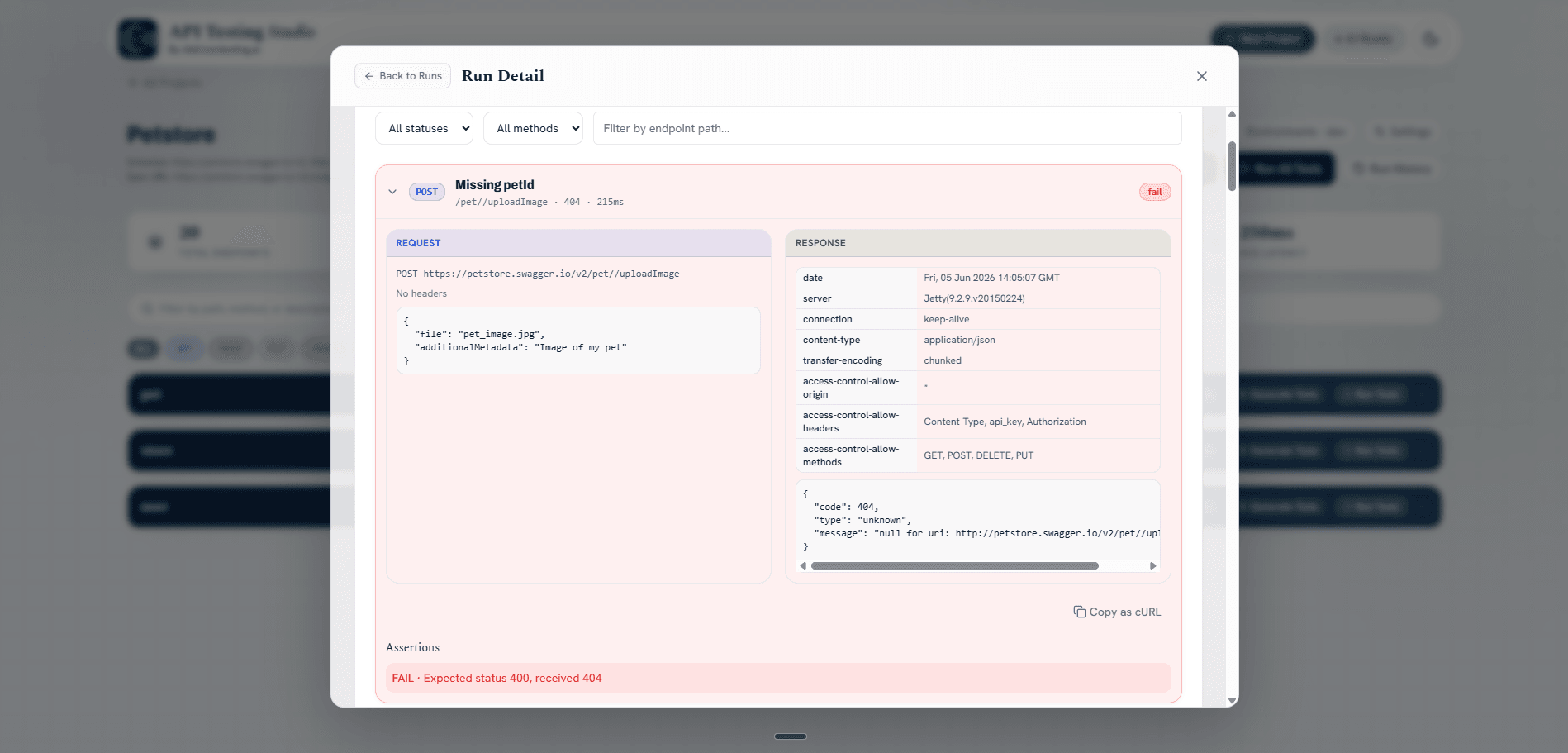Click the FAIL Expected status 400 assertion
1568x753 pixels.
tap(778, 678)
